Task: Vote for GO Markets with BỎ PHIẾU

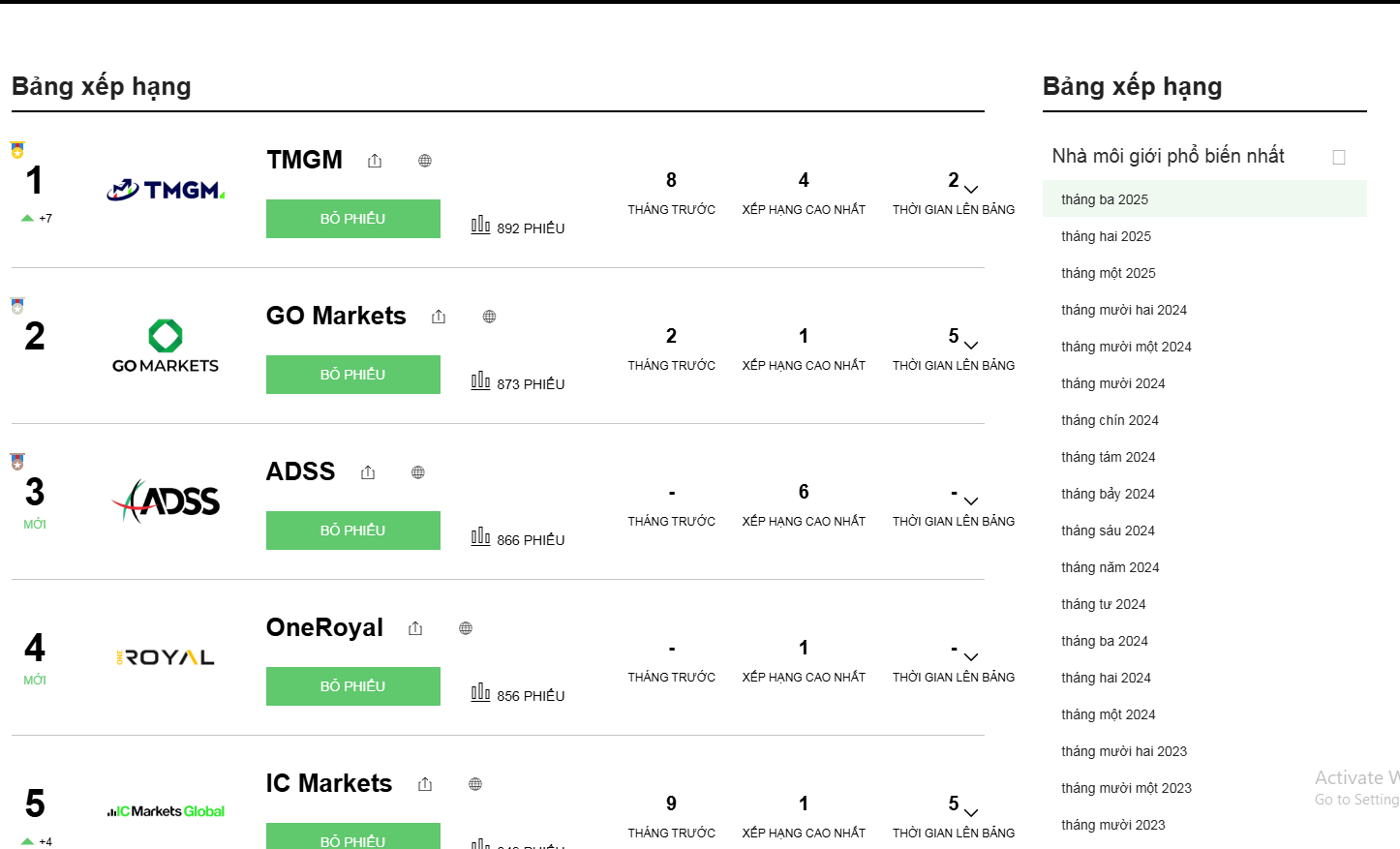Action: [x=353, y=375]
